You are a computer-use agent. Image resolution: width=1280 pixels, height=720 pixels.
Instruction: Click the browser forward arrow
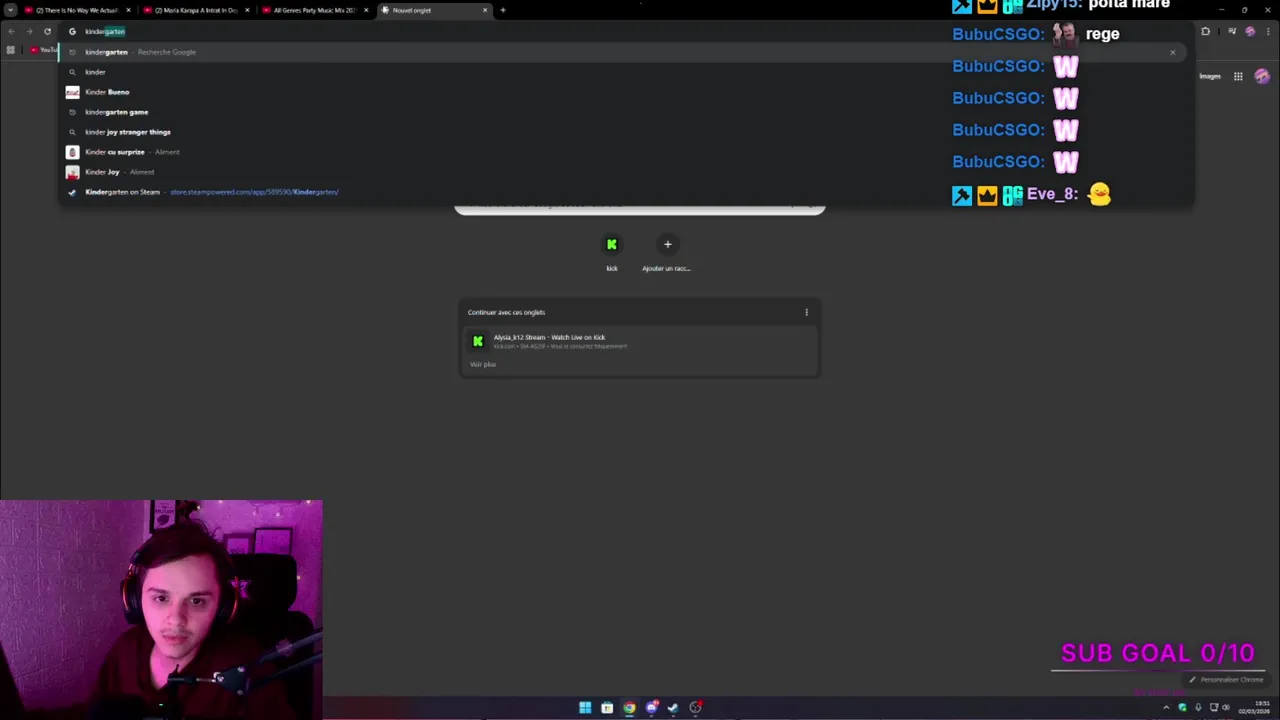[29, 31]
